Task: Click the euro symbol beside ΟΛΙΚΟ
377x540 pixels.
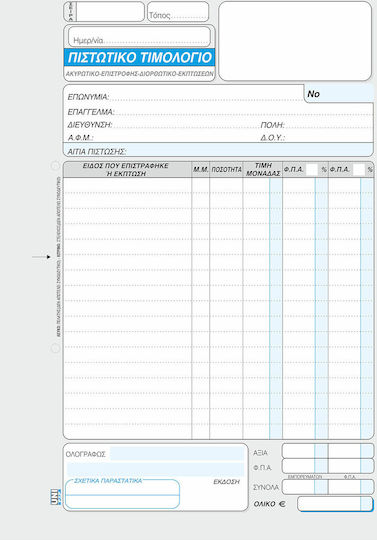Action: (282, 504)
